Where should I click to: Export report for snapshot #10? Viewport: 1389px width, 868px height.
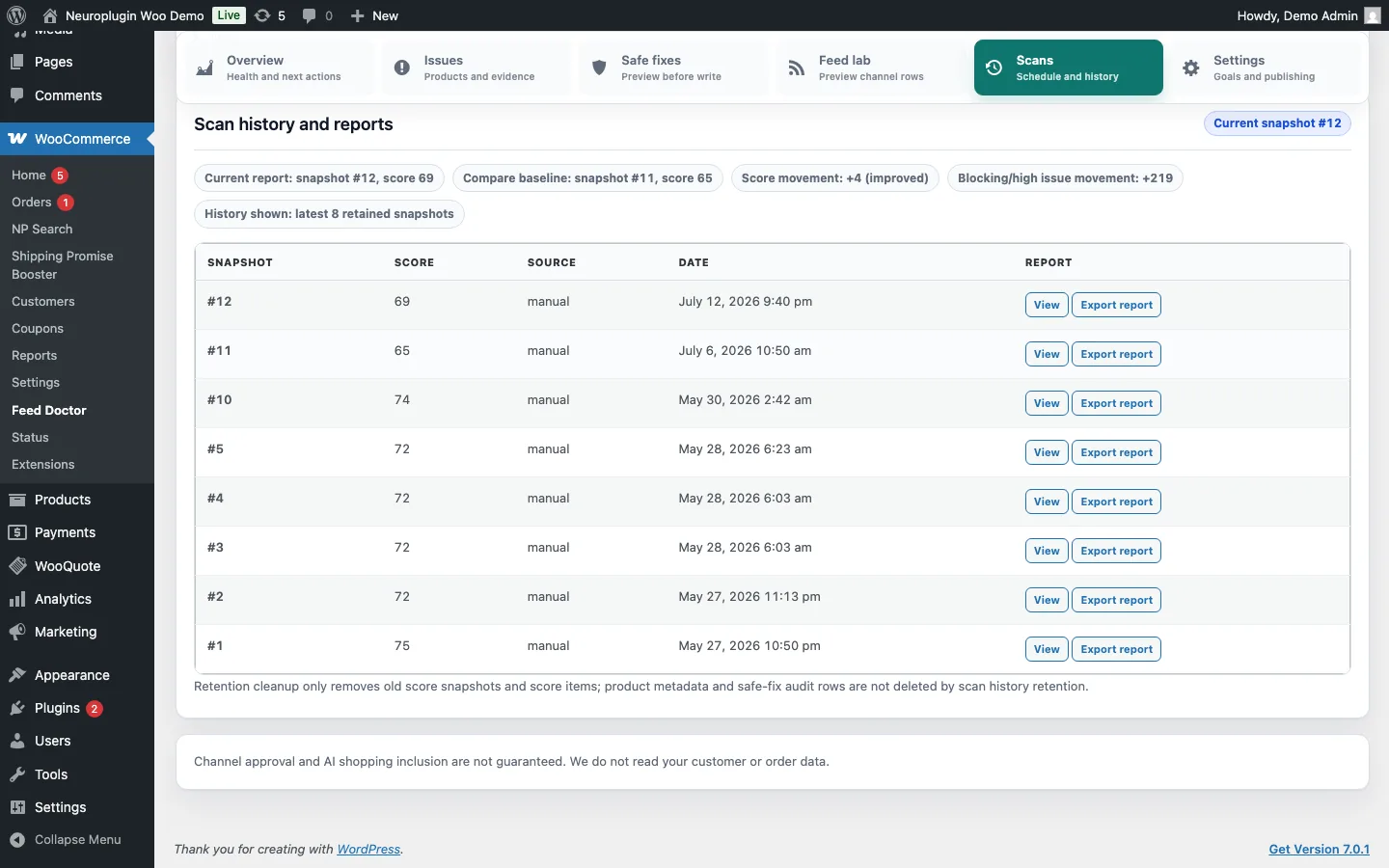(1116, 403)
